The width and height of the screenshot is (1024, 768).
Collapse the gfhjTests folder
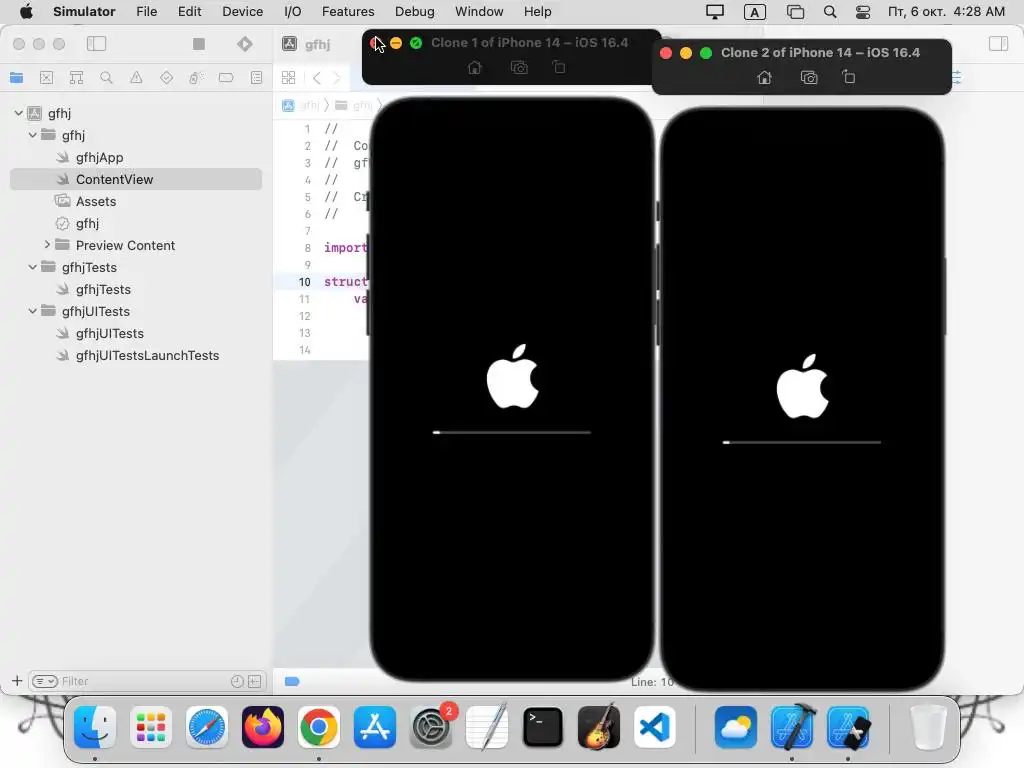[x=33, y=267]
